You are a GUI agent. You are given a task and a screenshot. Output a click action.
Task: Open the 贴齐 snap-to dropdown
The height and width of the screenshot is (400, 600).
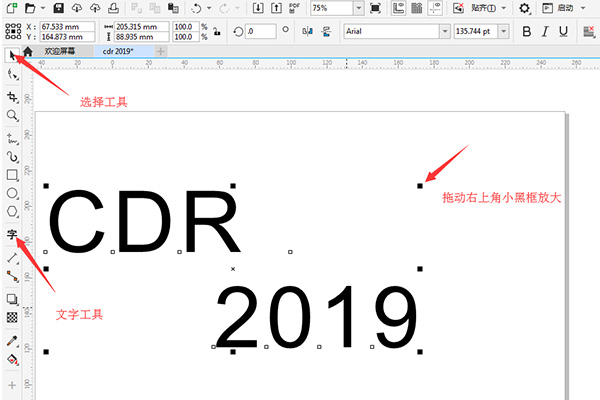(x=504, y=8)
